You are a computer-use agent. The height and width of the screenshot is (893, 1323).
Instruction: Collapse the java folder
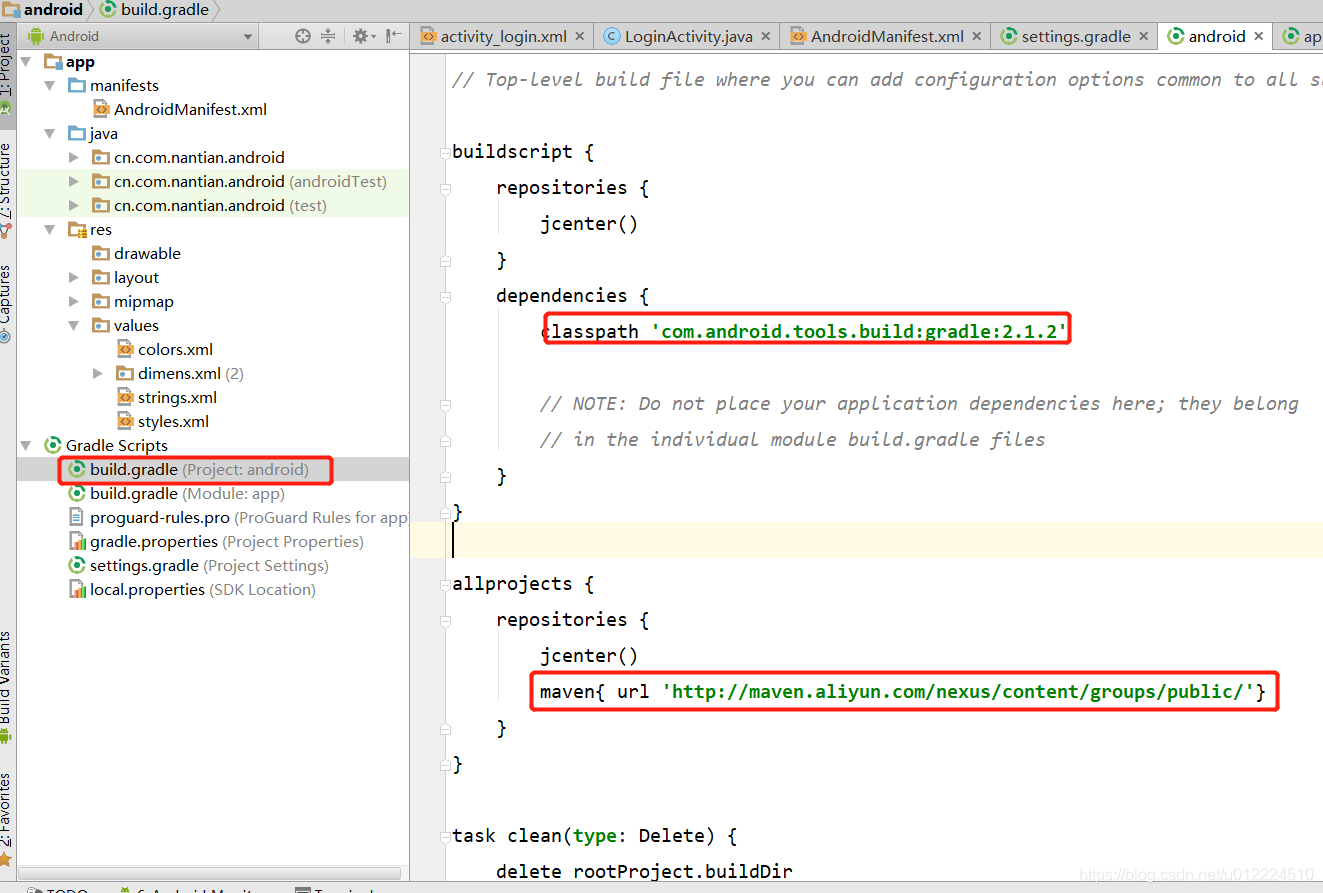pos(50,134)
